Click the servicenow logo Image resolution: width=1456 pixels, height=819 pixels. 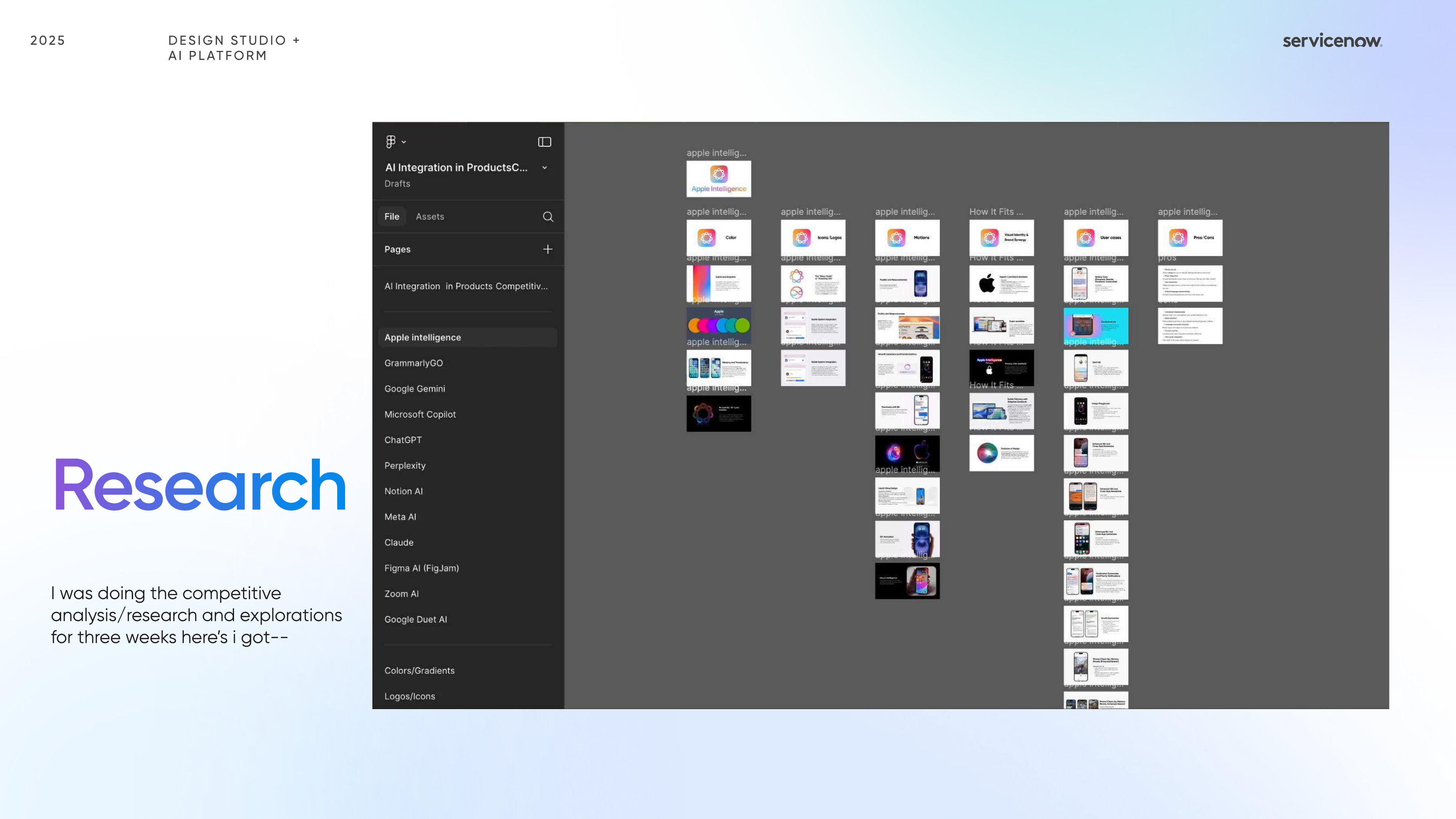click(1332, 41)
